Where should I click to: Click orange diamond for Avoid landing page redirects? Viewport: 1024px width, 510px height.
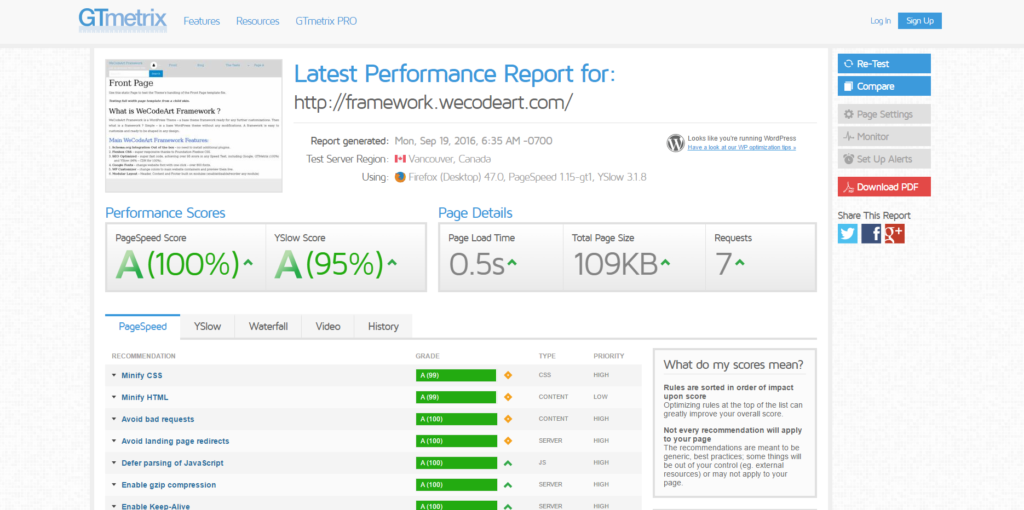(508, 441)
